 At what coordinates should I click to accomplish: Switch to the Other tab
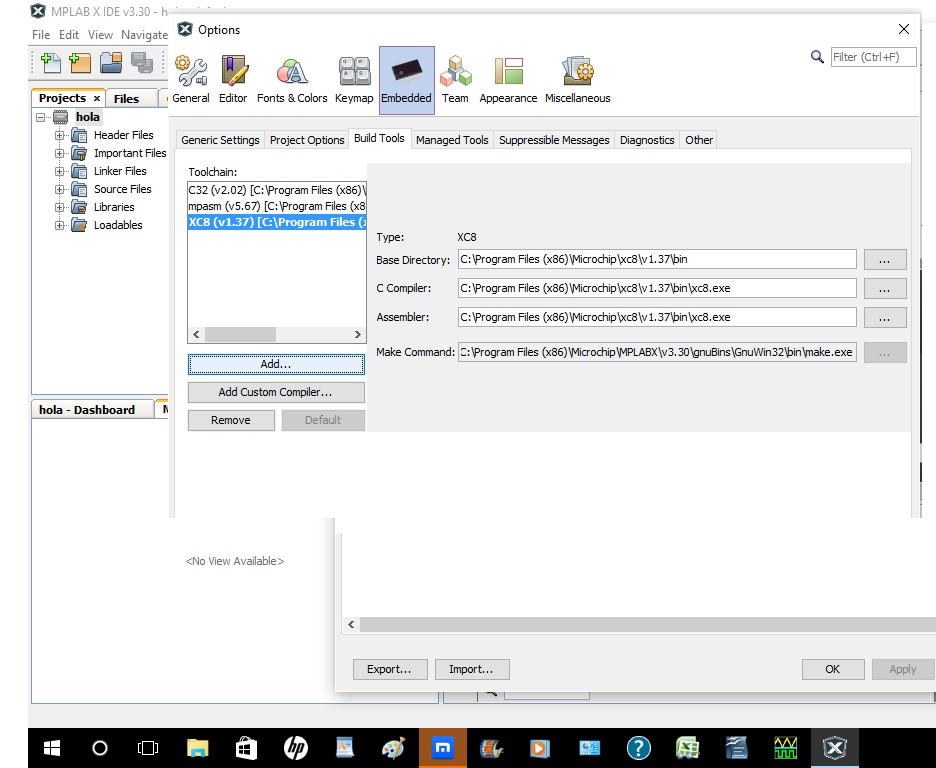click(699, 140)
